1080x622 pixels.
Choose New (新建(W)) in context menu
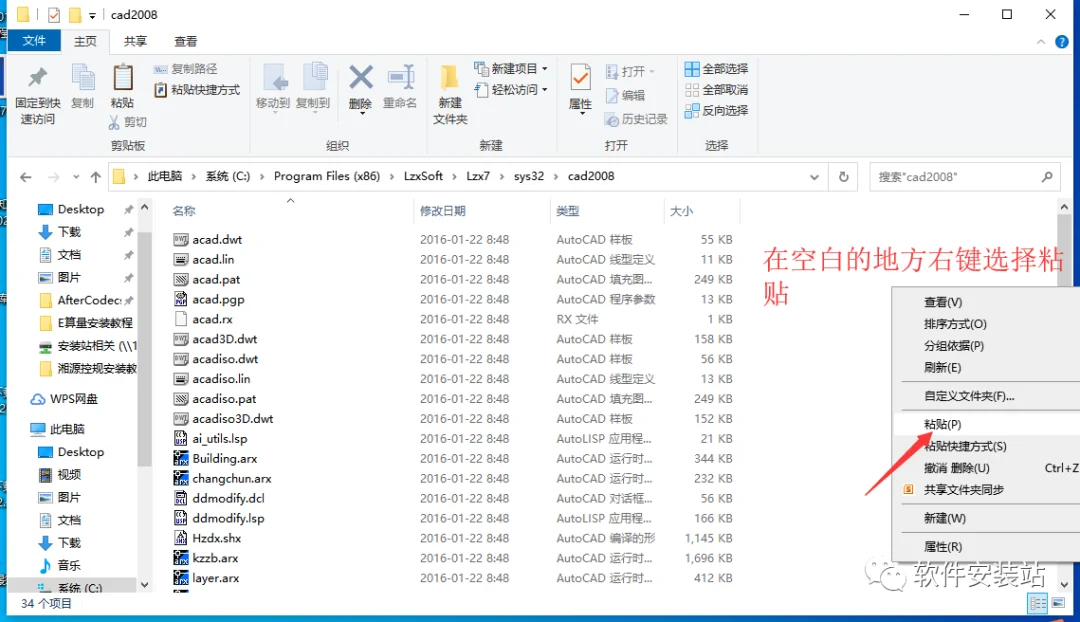point(944,518)
